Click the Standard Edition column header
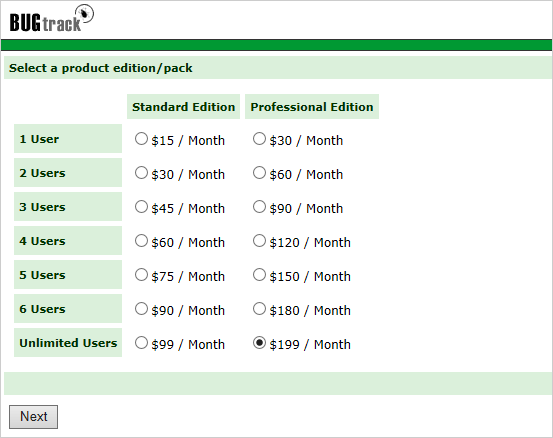Screen dimensions: 553x438 [183, 107]
